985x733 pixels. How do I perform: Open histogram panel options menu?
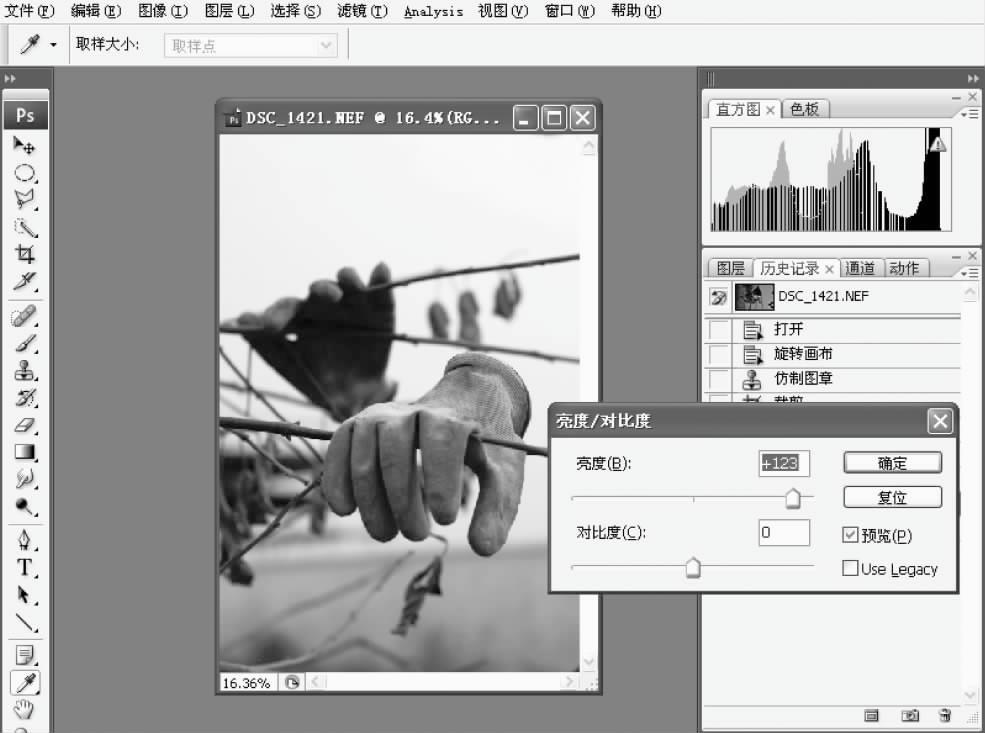coord(969,114)
